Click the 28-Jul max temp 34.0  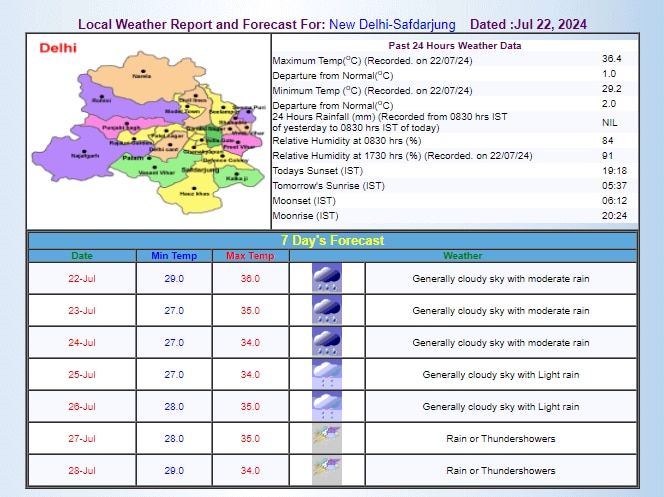tap(250, 470)
